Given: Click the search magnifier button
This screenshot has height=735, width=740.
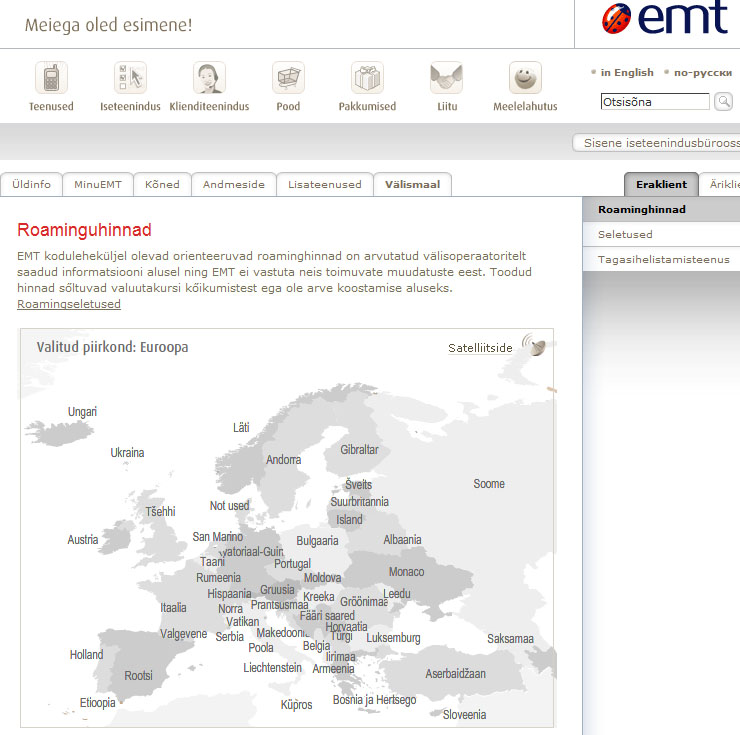Looking at the screenshot, I should pos(723,101).
